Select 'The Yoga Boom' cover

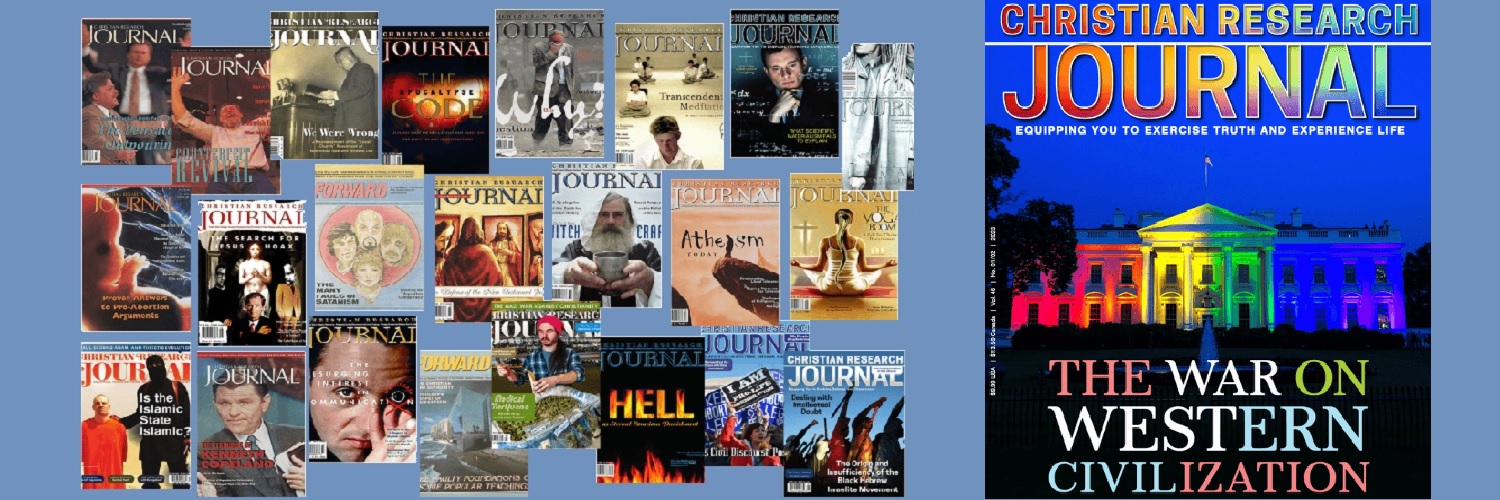pos(843,246)
